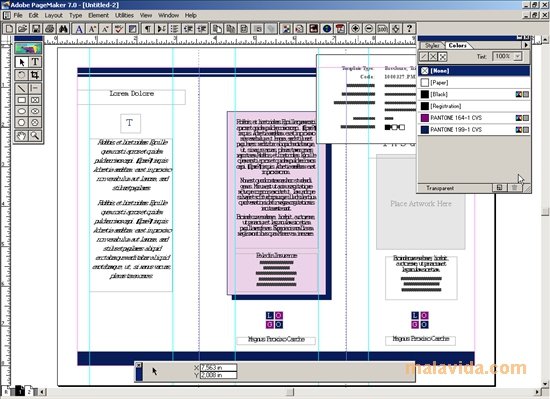The height and width of the screenshot is (399, 550).
Task: Open the Colors palette flyout menu arrow
Action: [x=526, y=45]
